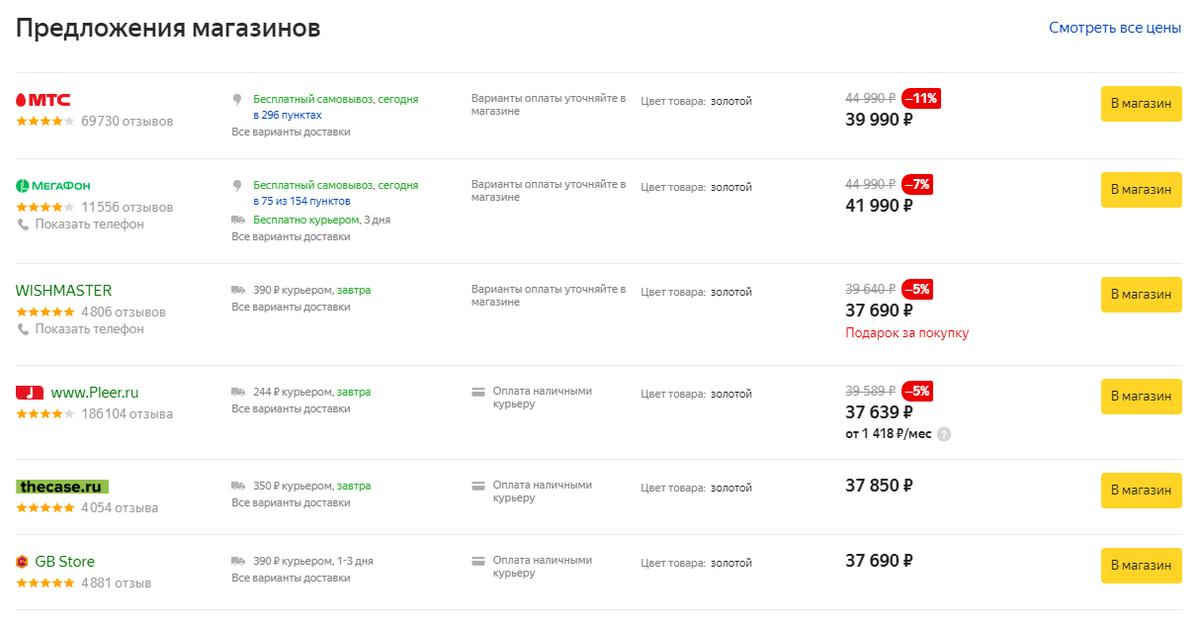
Task: Click the crossed-out price '39 640 ₽'
Action: coord(871,289)
